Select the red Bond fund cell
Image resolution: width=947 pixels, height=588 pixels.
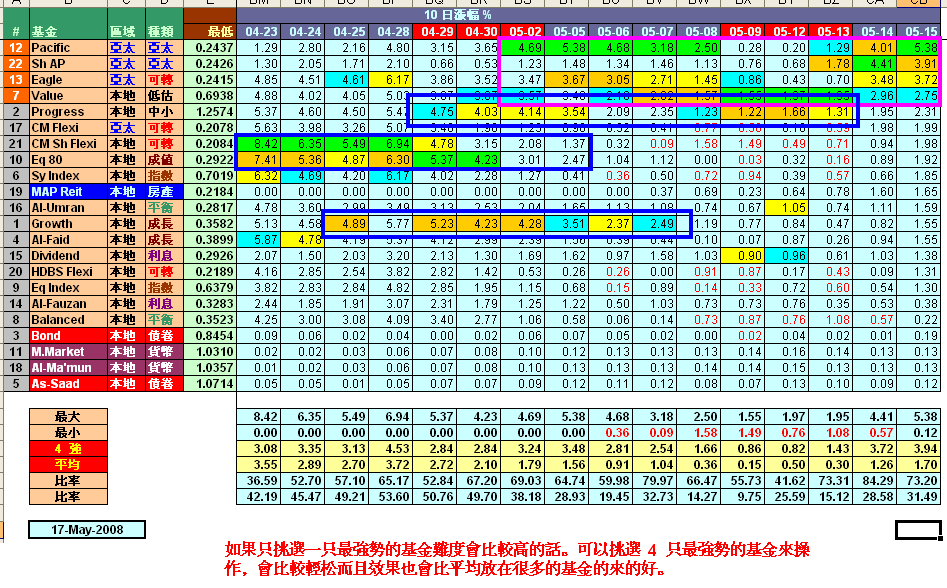coord(68,336)
